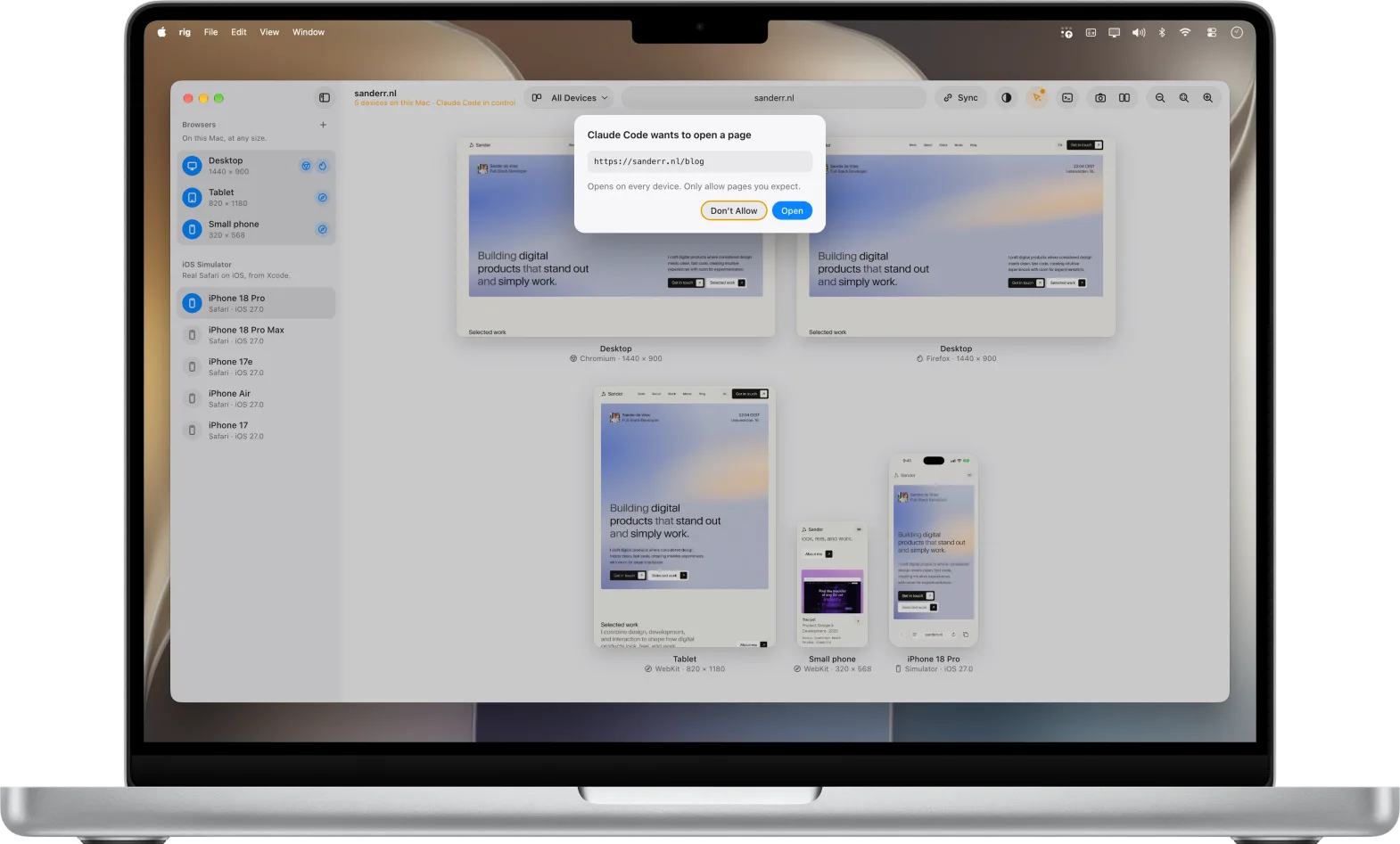Take a screenshot with the camera icon

pos(1100,98)
